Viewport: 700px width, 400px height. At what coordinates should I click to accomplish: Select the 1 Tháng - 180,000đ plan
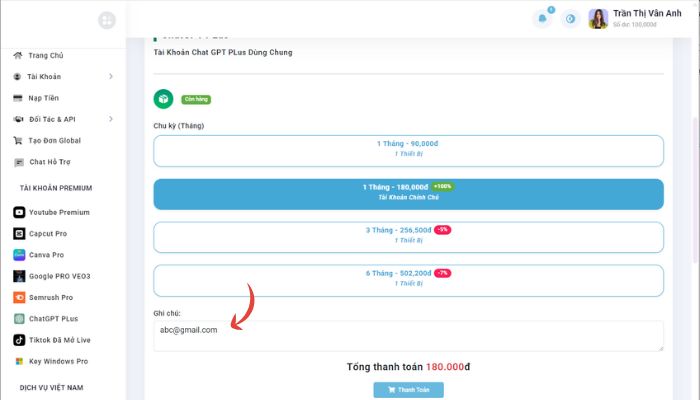click(x=408, y=194)
